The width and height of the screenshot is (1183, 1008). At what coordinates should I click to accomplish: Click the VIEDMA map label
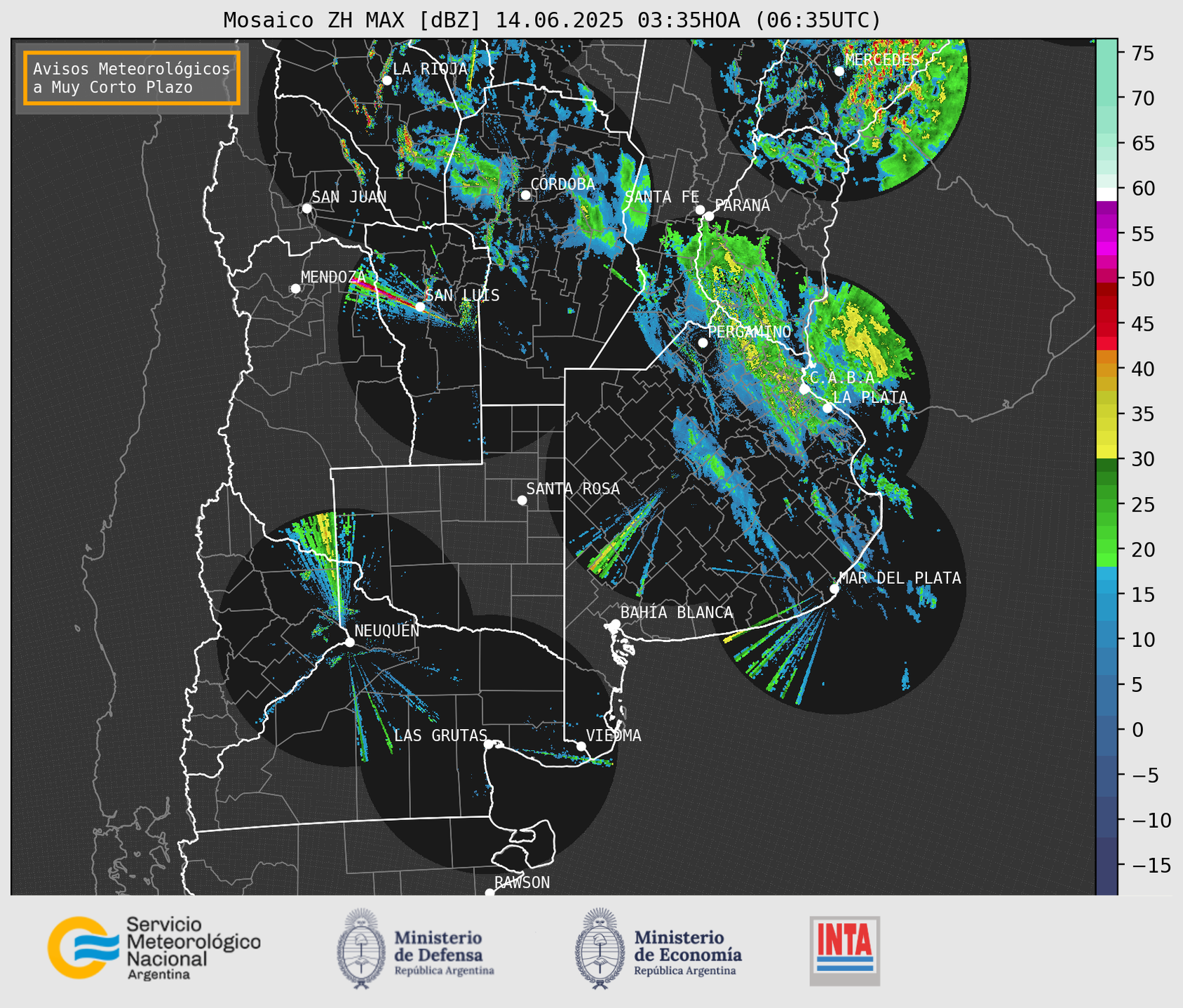click(614, 735)
